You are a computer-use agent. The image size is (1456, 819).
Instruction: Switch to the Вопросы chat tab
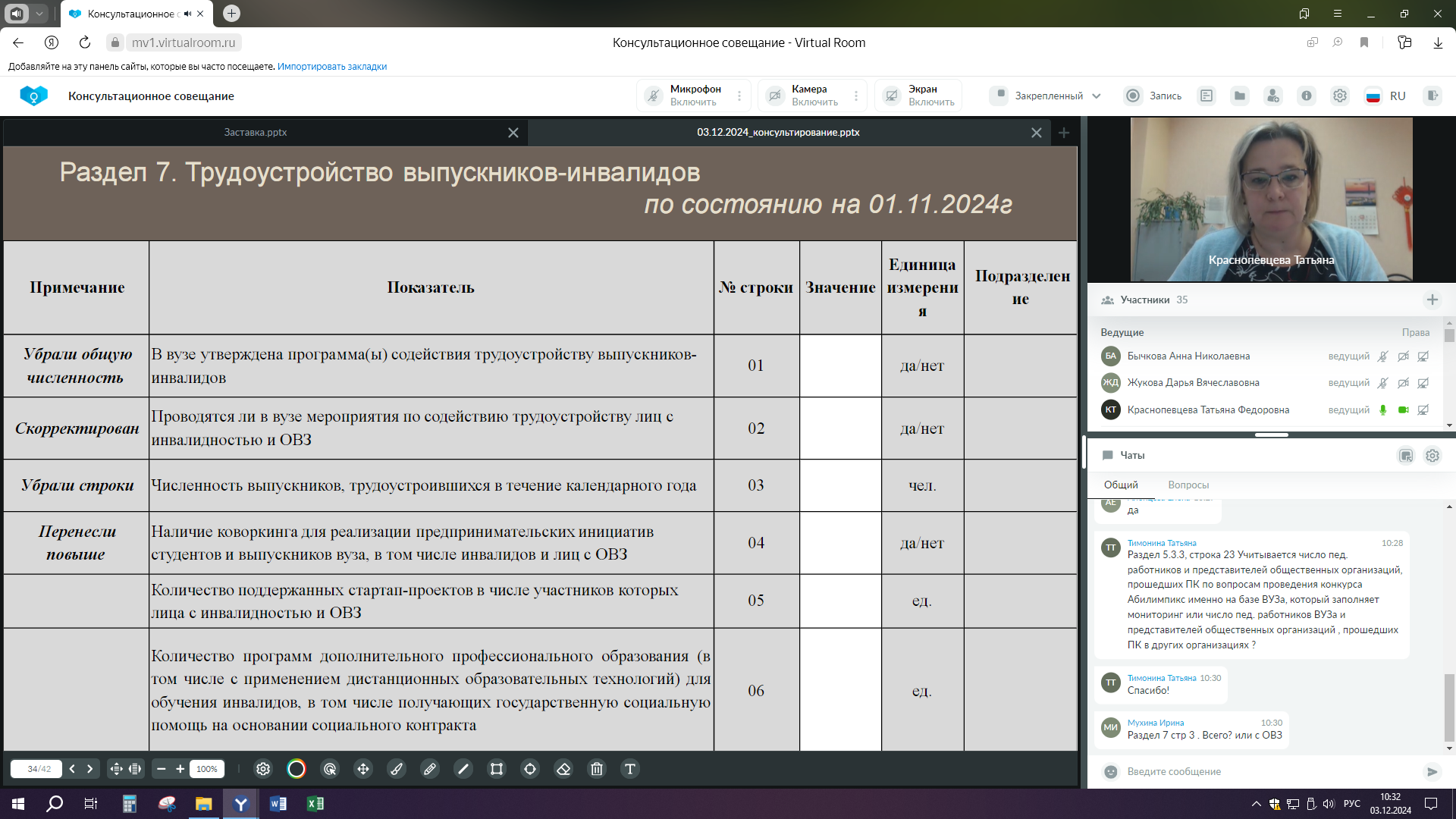(x=1188, y=485)
